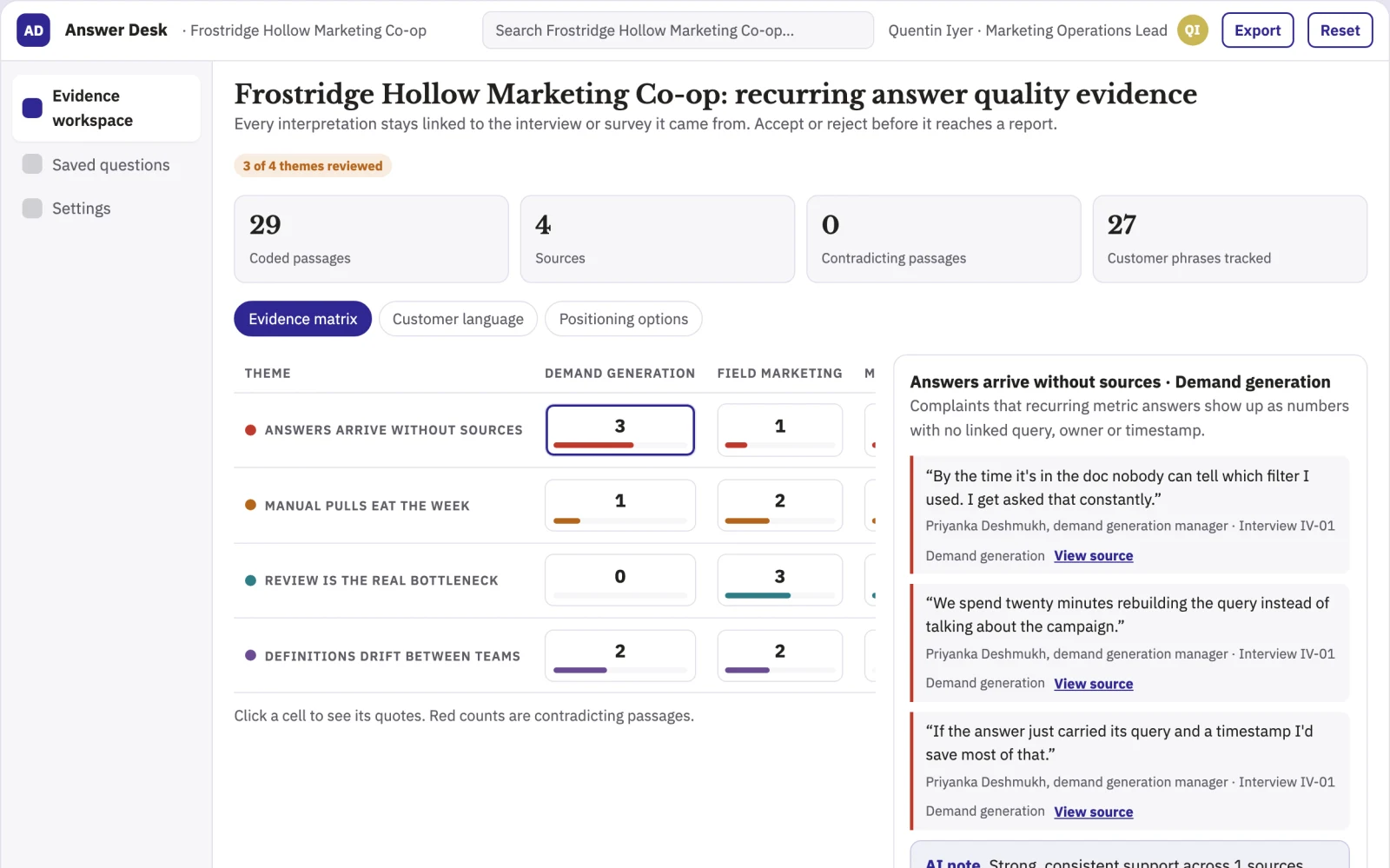Image resolution: width=1390 pixels, height=868 pixels.
Task: Click the Reset button
Action: click(x=1340, y=30)
